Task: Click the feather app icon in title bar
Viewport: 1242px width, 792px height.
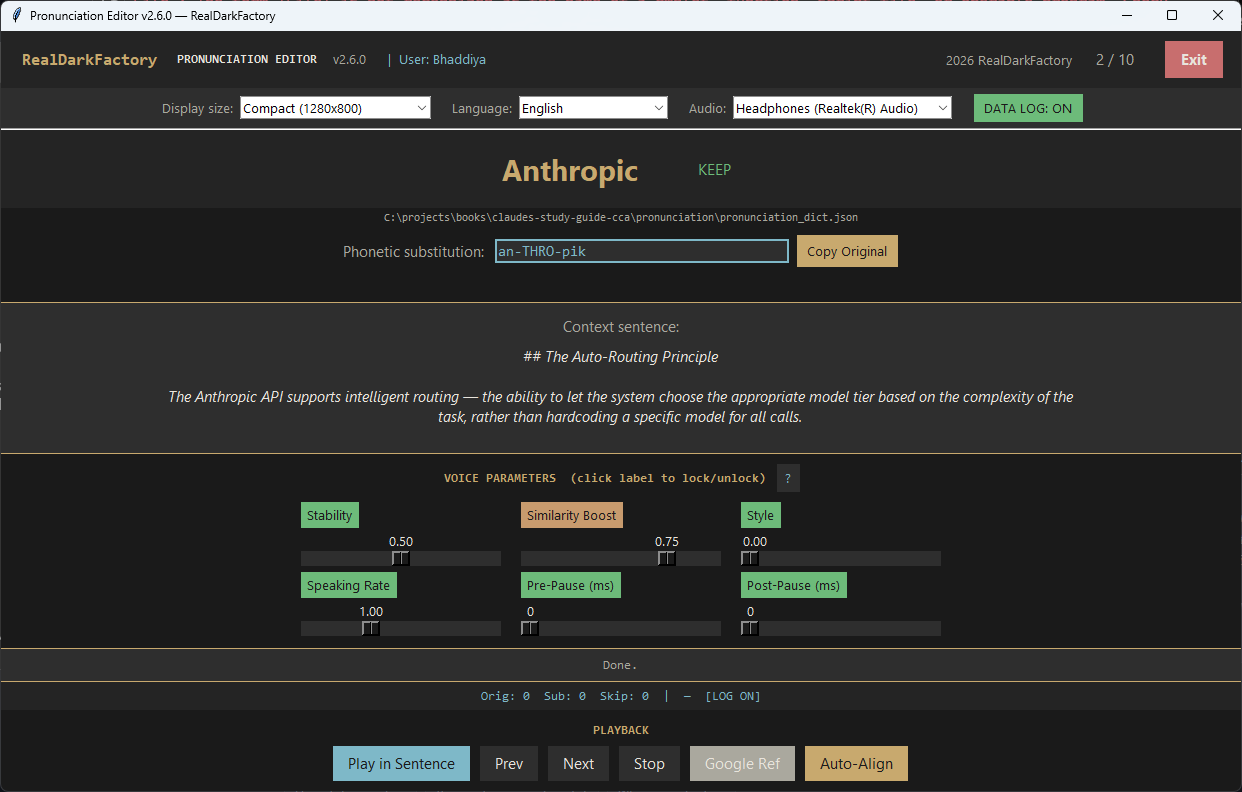Action: 16,15
